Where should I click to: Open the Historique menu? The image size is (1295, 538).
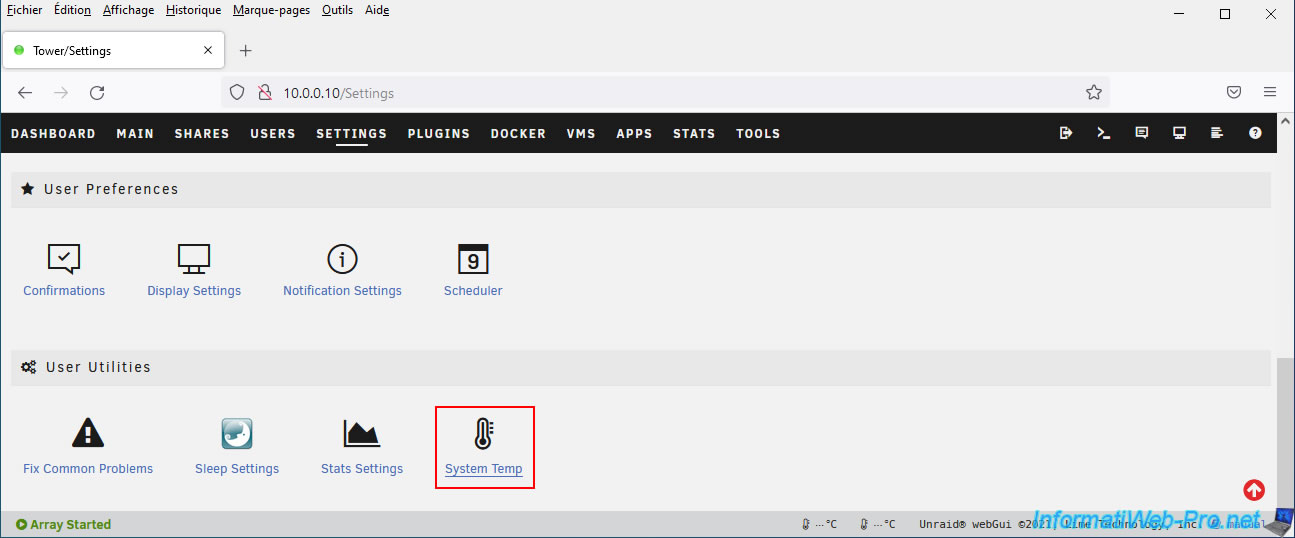coord(194,10)
